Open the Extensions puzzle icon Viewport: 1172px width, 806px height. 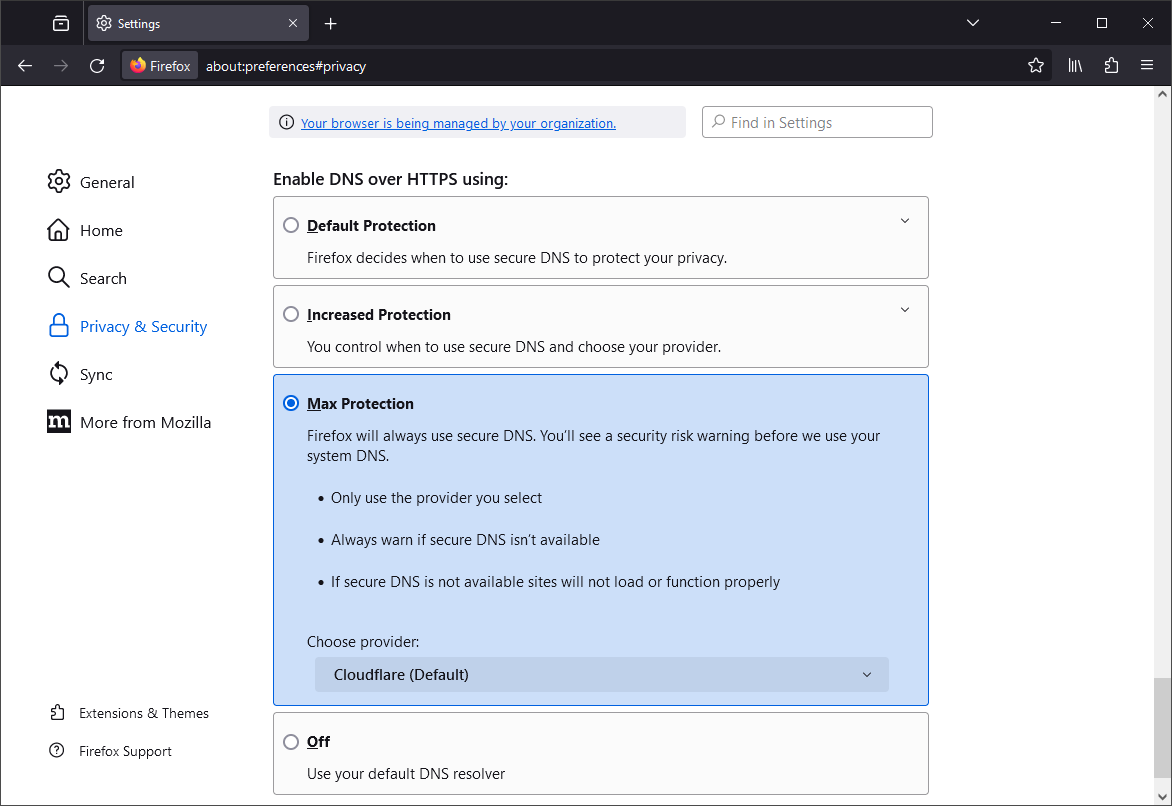tap(1111, 66)
